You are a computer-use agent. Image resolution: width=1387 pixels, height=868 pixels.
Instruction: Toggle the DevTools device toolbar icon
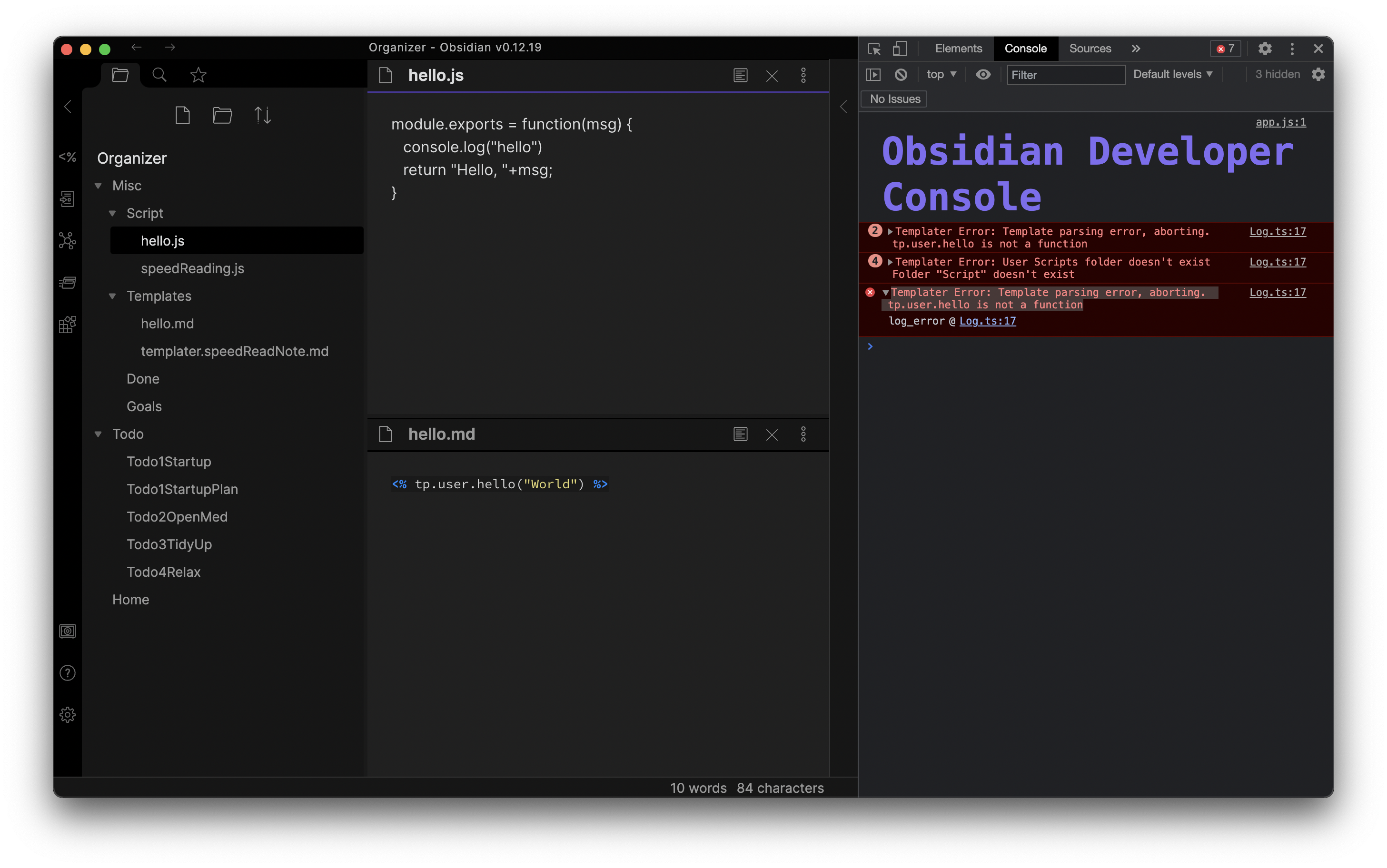tap(900, 49)
